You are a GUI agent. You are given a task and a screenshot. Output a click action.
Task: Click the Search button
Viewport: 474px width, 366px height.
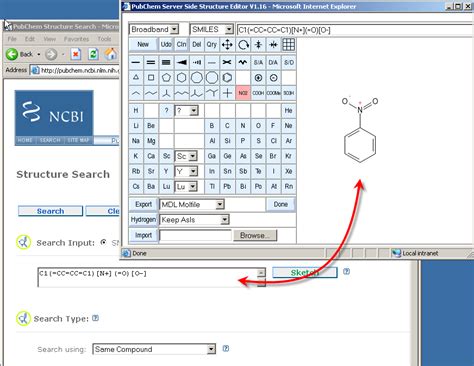[50, 211]
